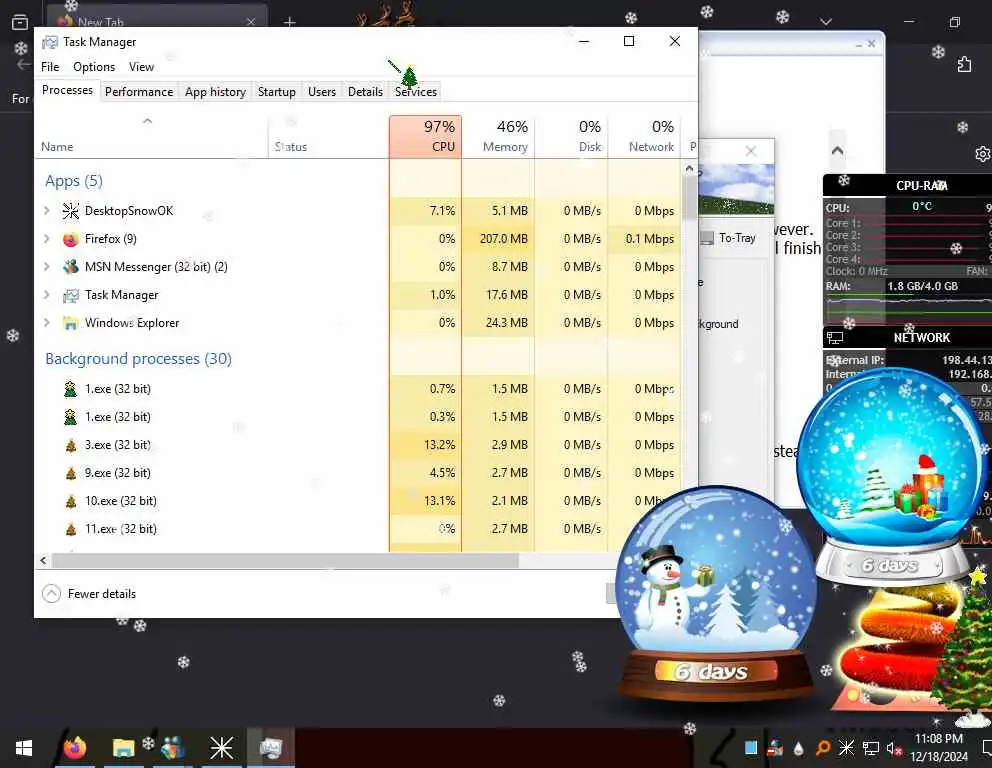Click the network icon in system tray

pyautogui.click(x=871, y=749)
